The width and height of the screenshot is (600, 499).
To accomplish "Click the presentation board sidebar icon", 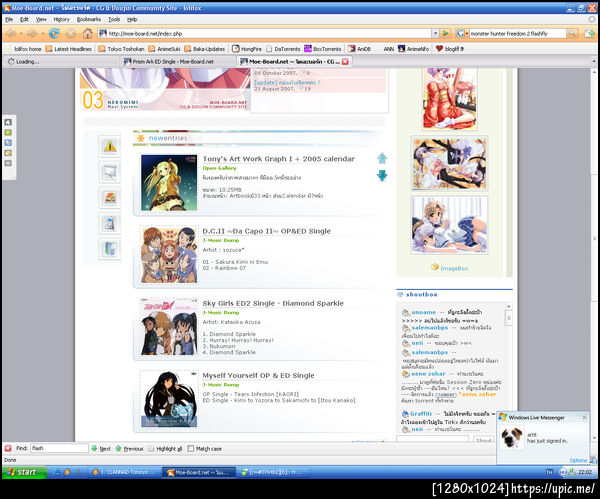I will (x=110, y=172).
